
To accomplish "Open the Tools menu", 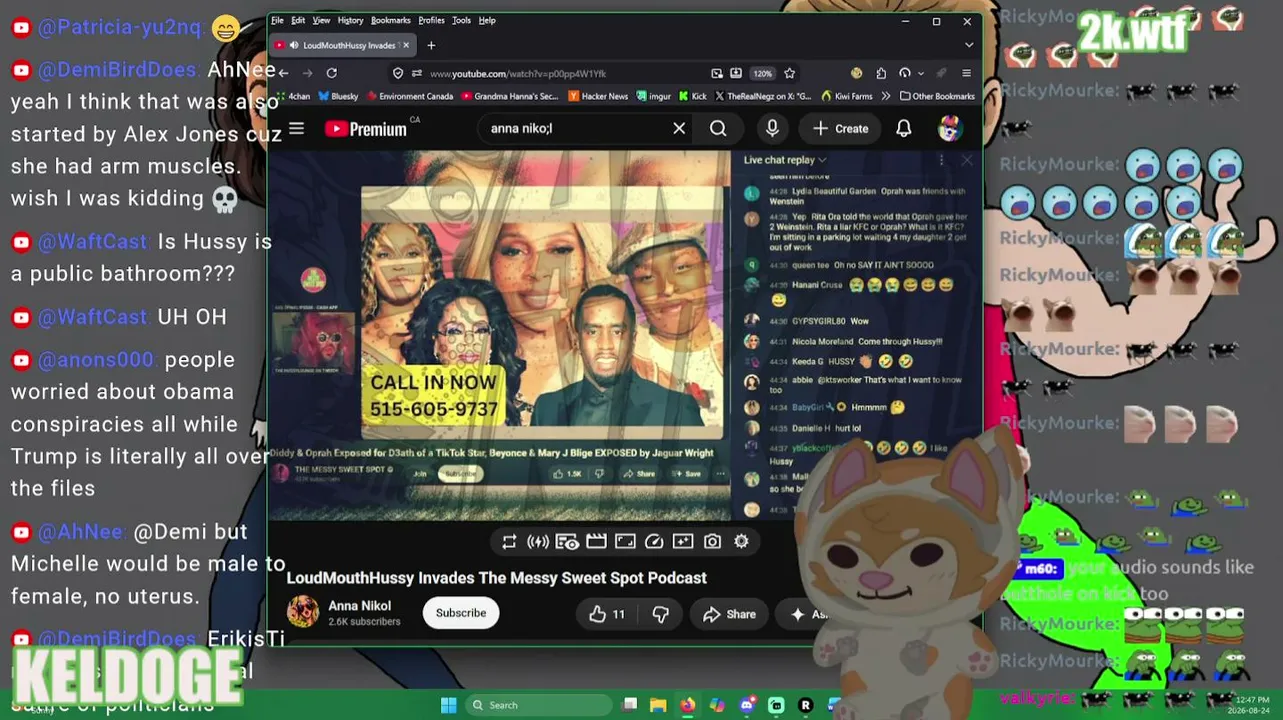I will coord(461,20).
